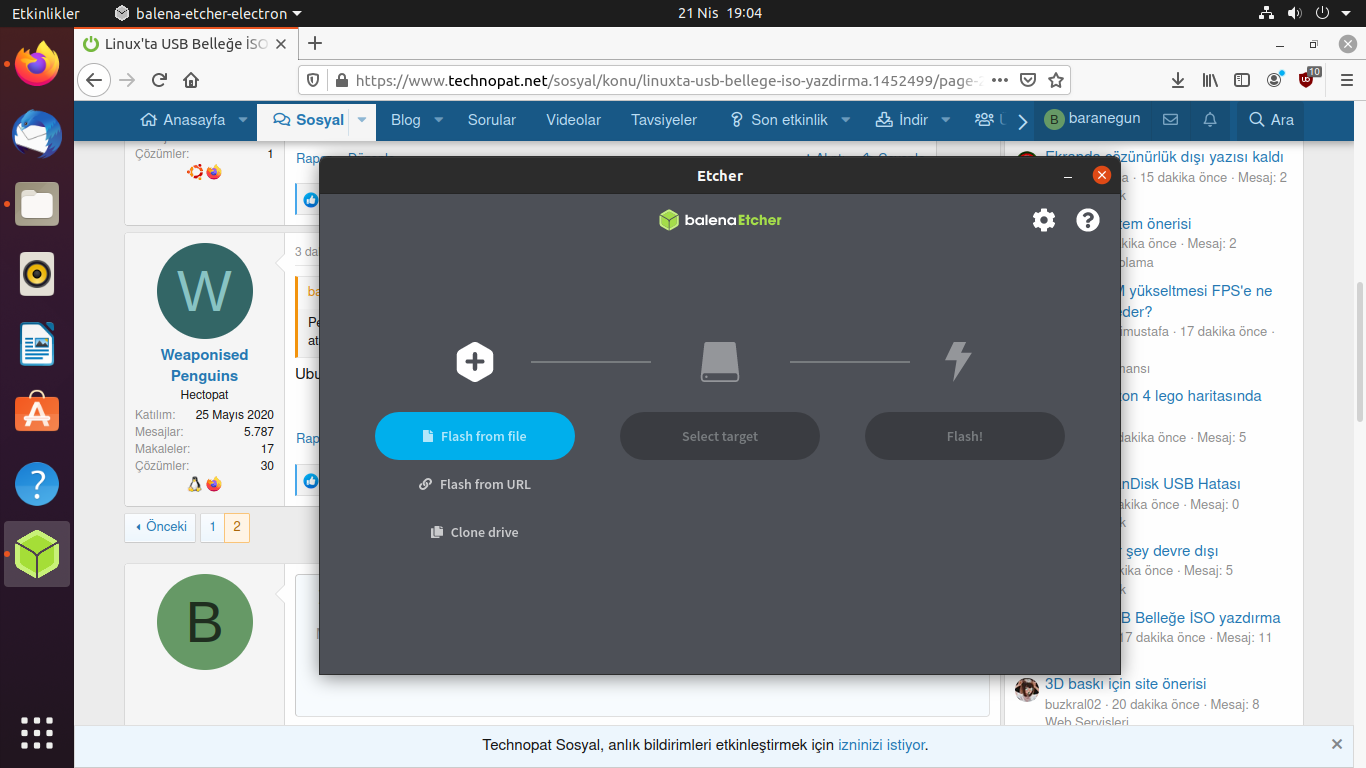The height and width of the screenshot is (768, 1366).
Task: Launch Thunderbird from the dock
Action: coord(37,134)
